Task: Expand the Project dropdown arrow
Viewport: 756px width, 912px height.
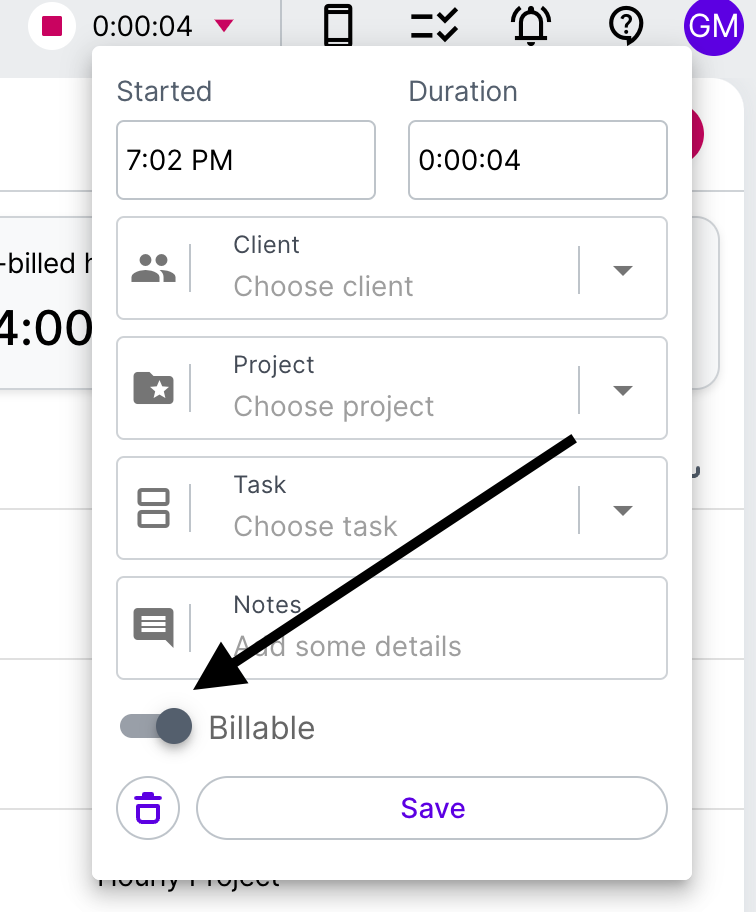Action: click(x=623, y=390)
